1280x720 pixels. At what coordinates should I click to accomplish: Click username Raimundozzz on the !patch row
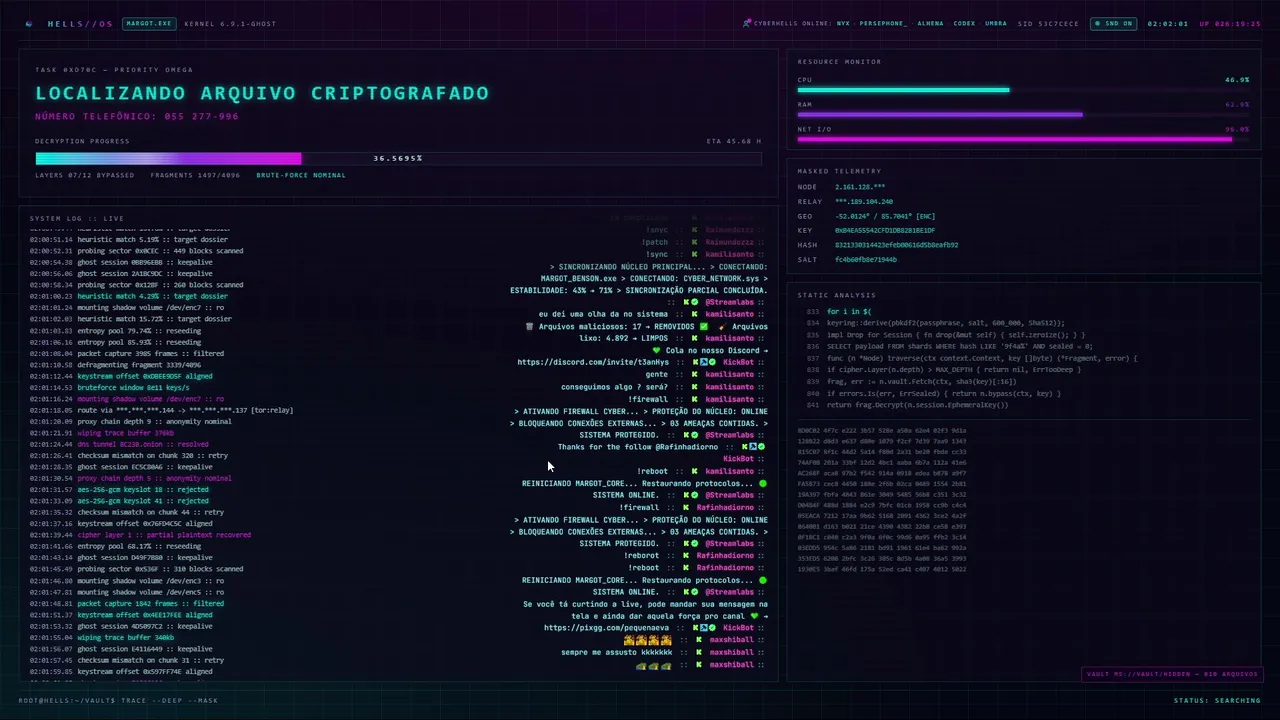729,242
